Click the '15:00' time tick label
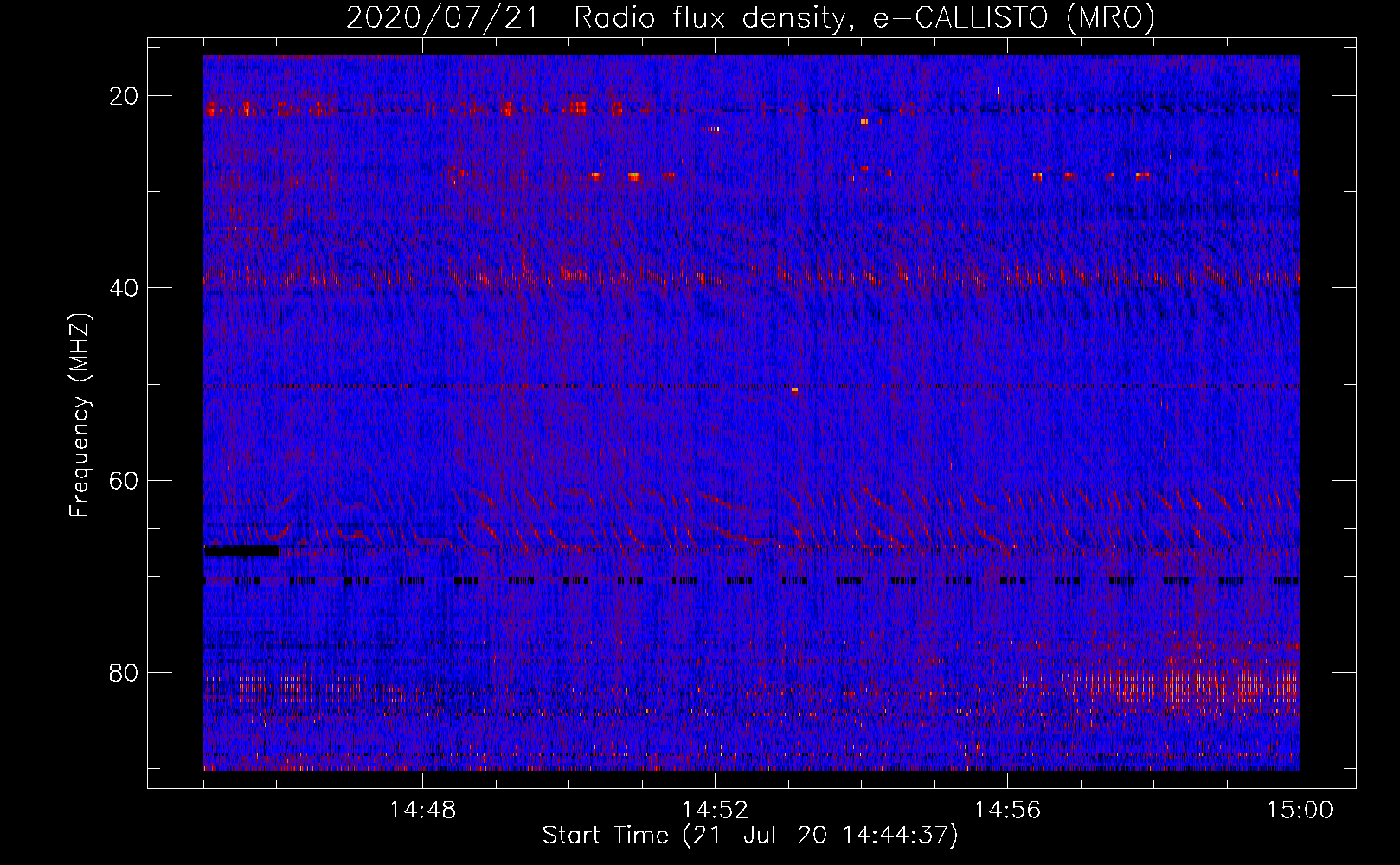 [x=1300, y=811]
